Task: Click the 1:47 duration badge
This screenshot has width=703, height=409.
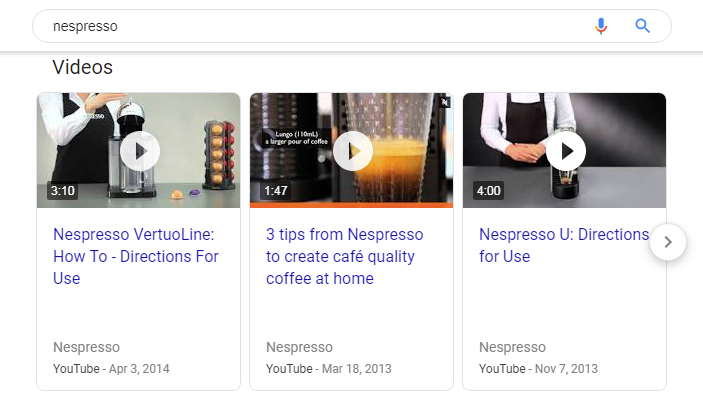Action: [276, 190]
